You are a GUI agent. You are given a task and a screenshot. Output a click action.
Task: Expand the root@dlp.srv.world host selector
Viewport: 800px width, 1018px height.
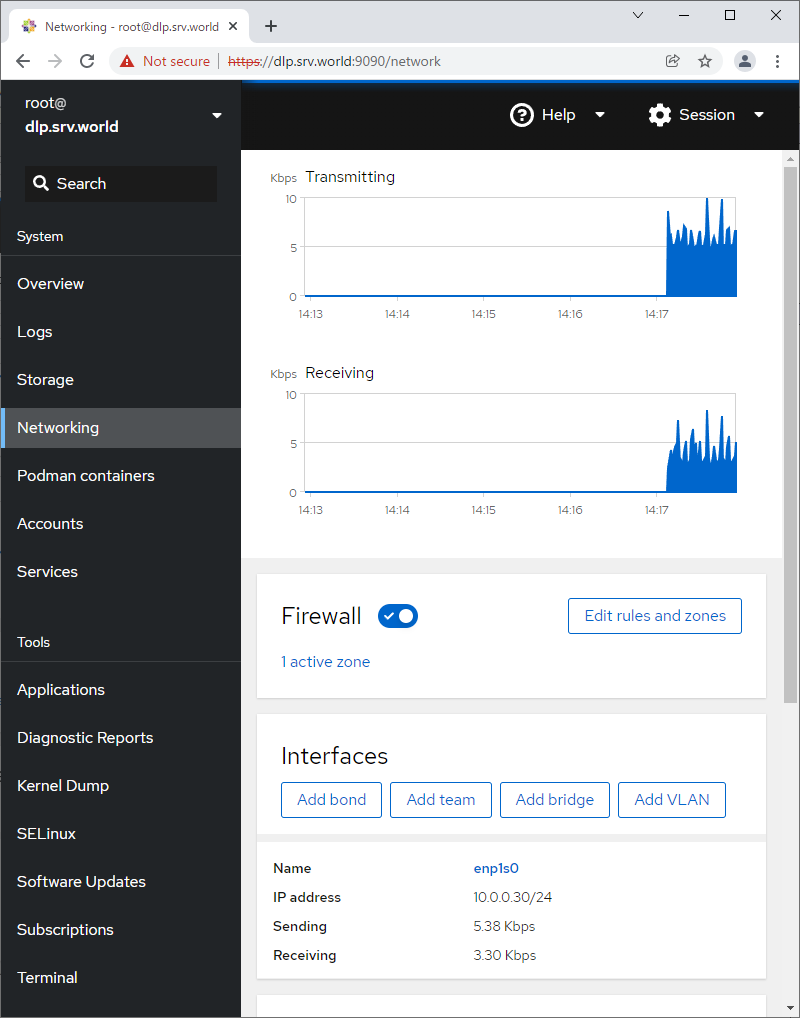click(x=120, y=115)
